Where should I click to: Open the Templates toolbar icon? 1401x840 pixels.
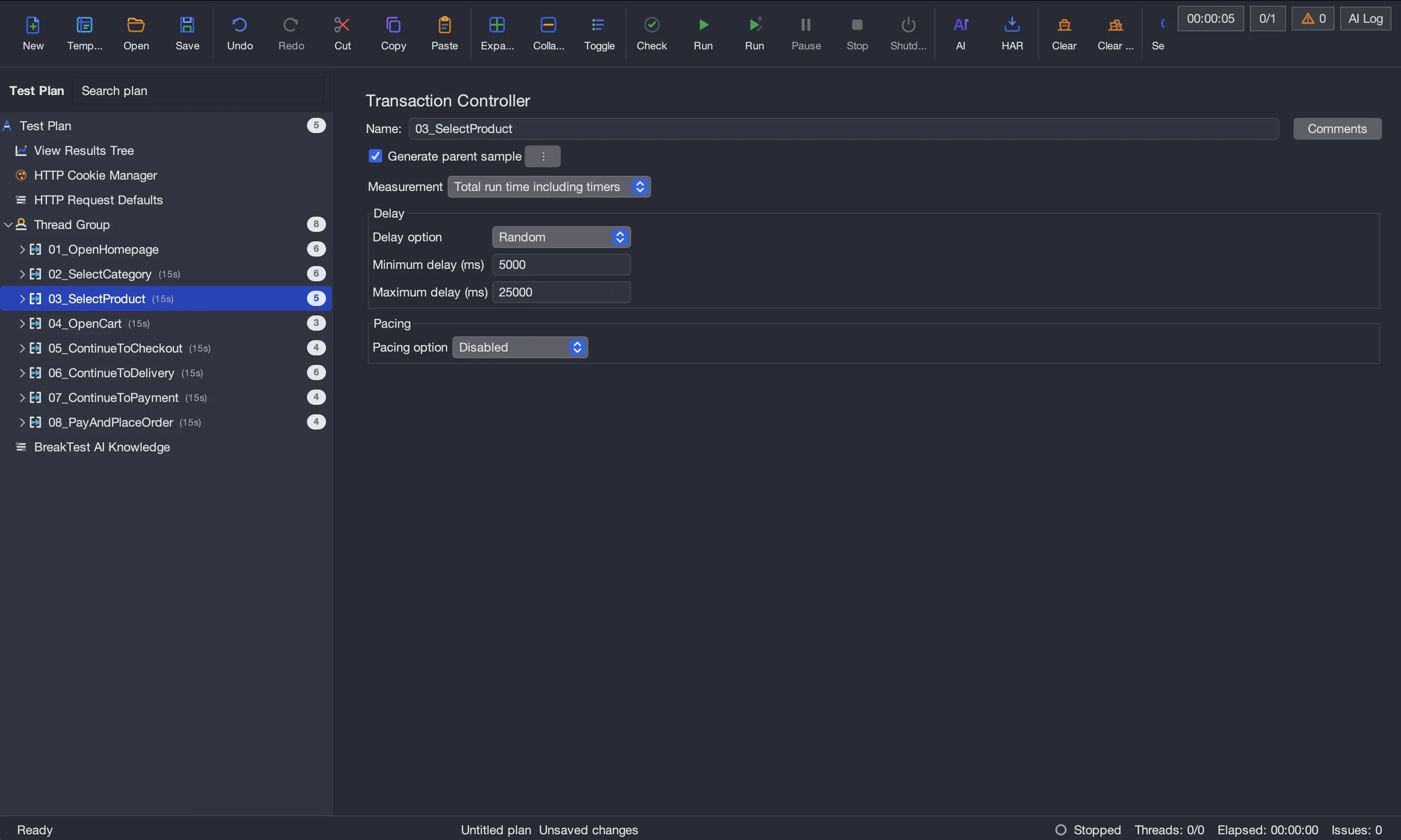[84, 25]
